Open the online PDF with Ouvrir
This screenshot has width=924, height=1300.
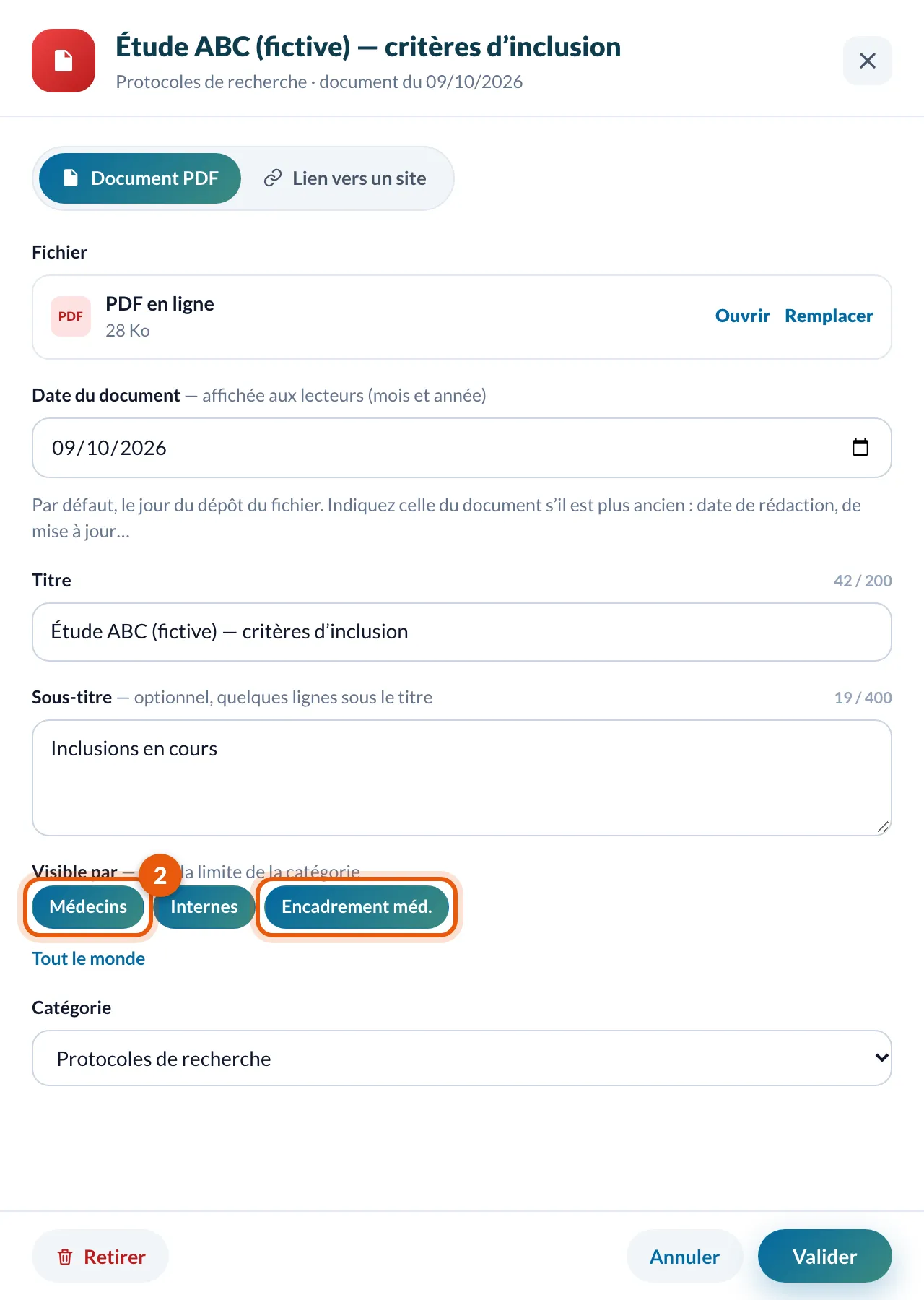click(742, 316)
